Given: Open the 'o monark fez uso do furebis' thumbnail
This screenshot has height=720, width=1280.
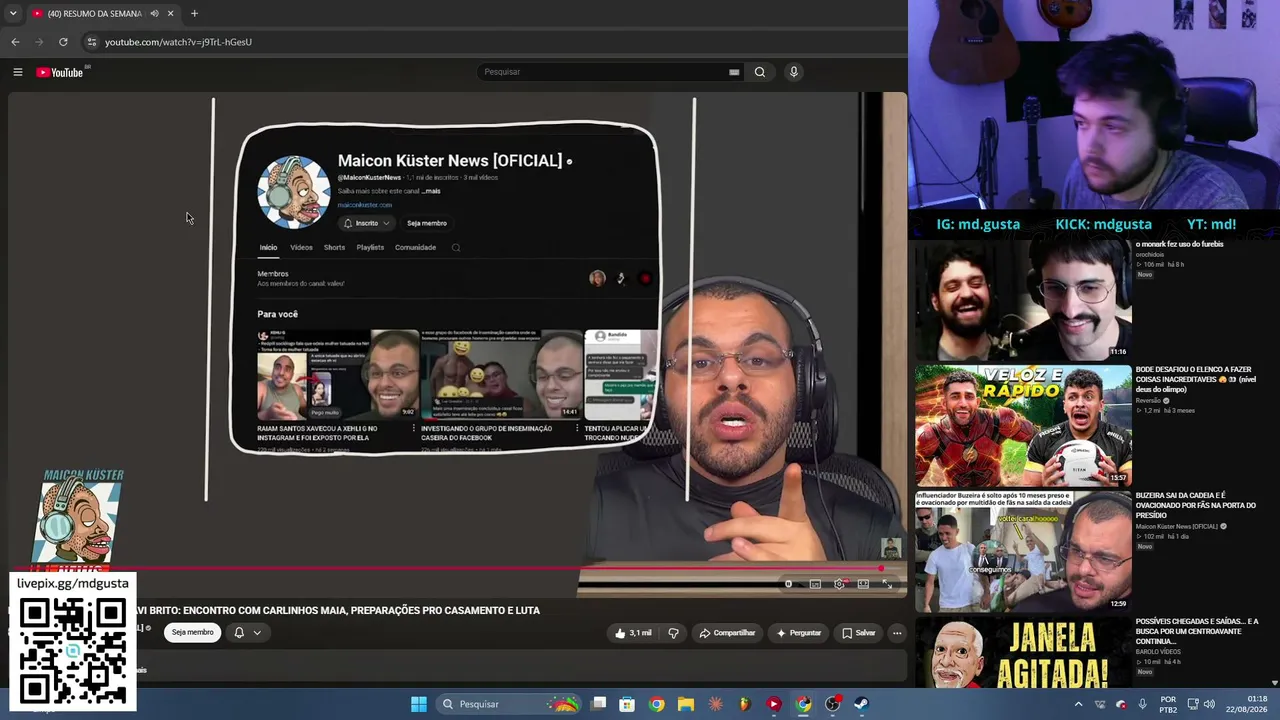Looking at the screenshot, I should click(1023, 298).
